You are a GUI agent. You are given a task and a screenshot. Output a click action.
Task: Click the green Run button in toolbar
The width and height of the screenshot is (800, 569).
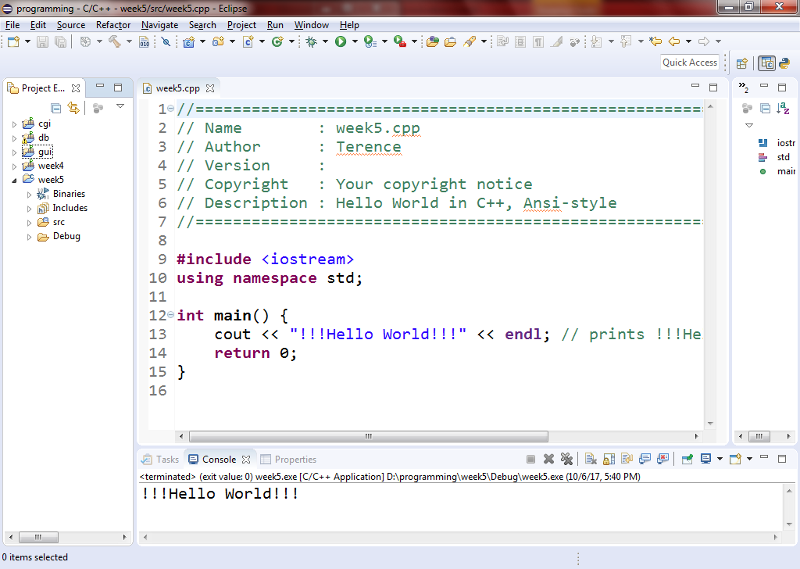point(340,42)
